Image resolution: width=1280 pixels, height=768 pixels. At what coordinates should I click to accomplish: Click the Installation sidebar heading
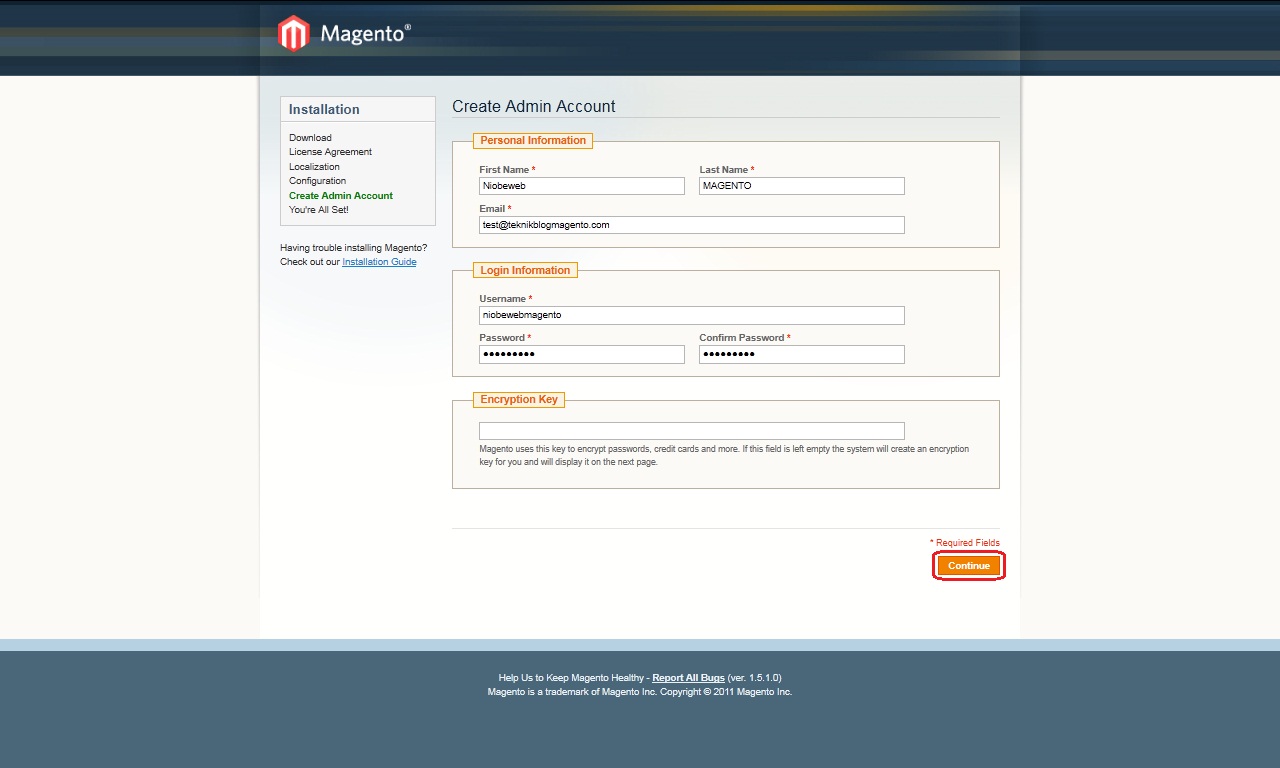324,110
